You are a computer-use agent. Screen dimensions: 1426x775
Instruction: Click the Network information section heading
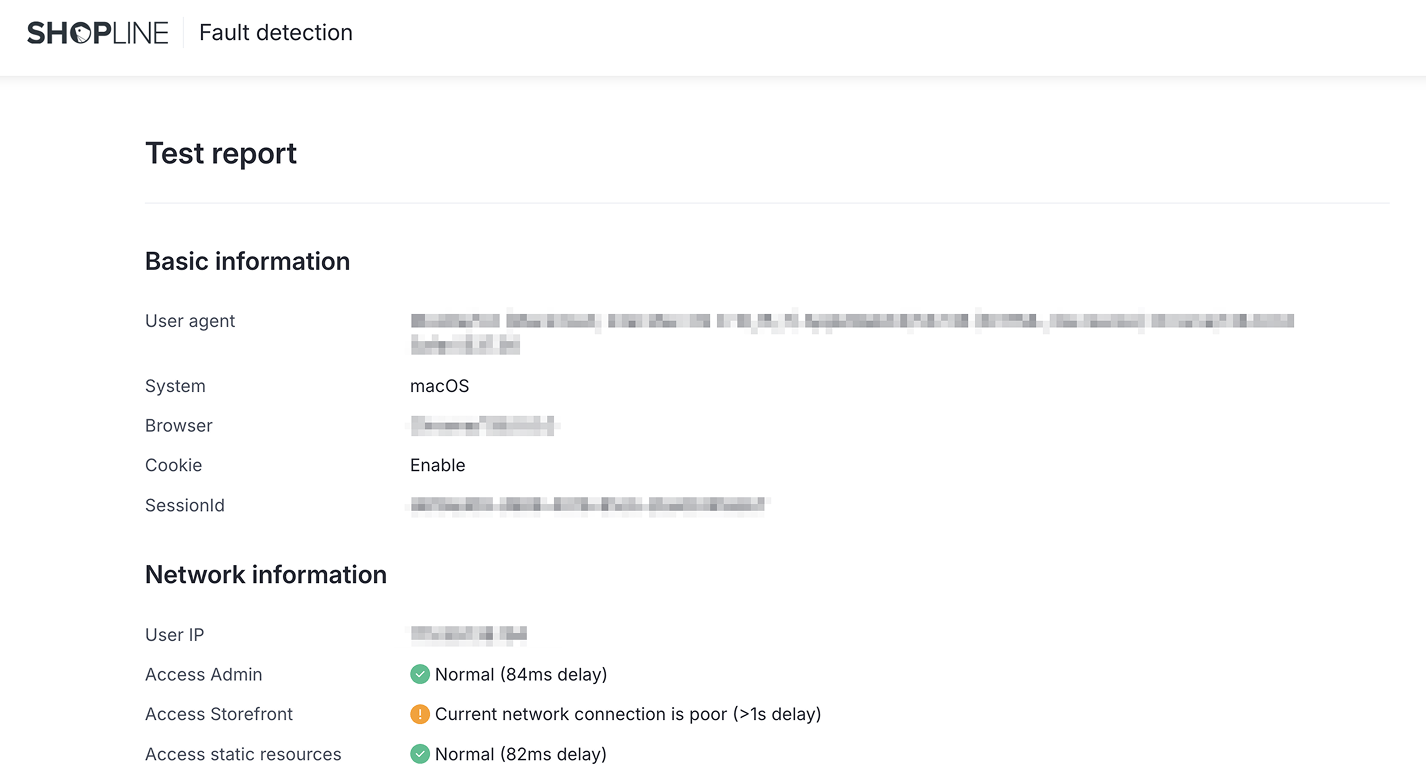coord(265,574)
